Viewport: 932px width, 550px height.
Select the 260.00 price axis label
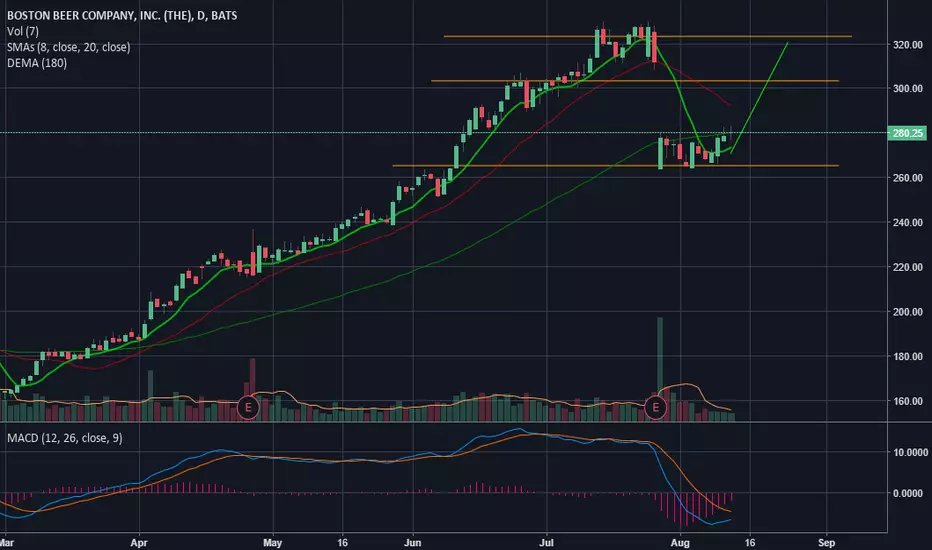point(908,178)
